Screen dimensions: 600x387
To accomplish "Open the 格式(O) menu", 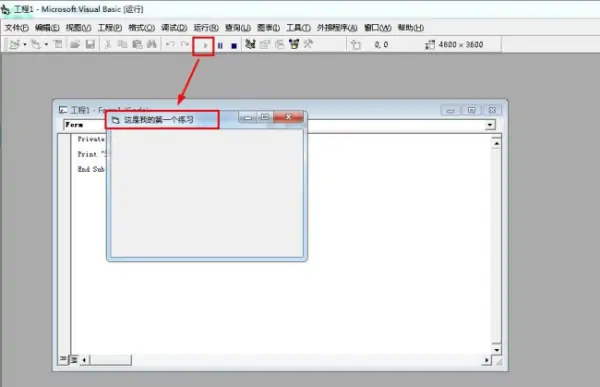I will click(x=141, y=28).
